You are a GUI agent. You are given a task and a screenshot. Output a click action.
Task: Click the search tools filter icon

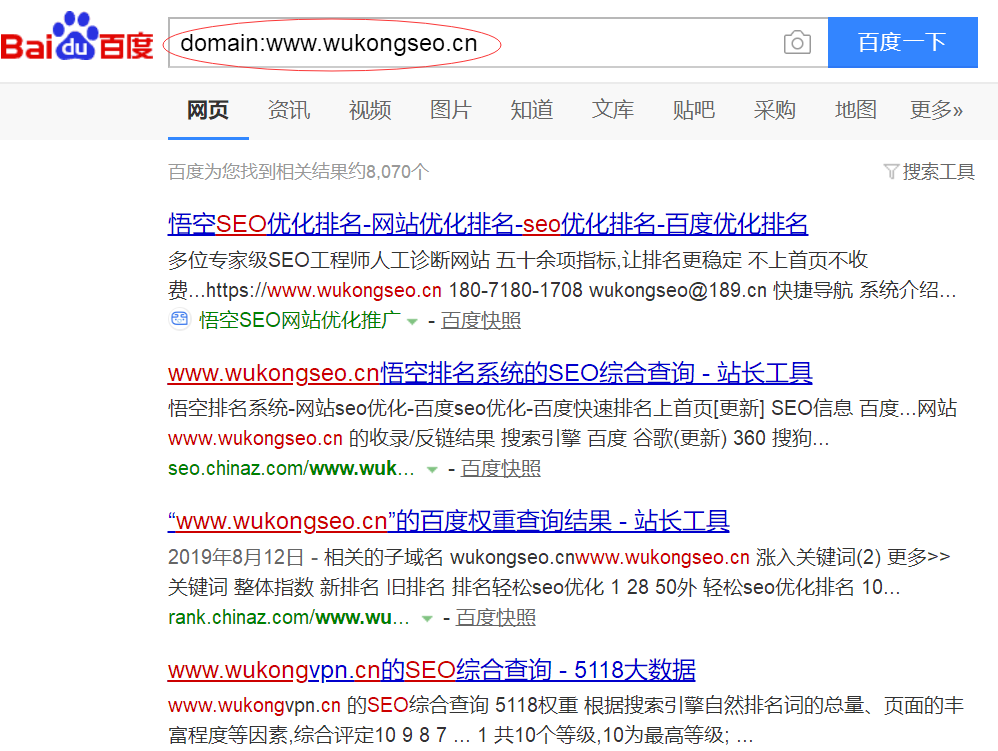click(x=891, y=172)
